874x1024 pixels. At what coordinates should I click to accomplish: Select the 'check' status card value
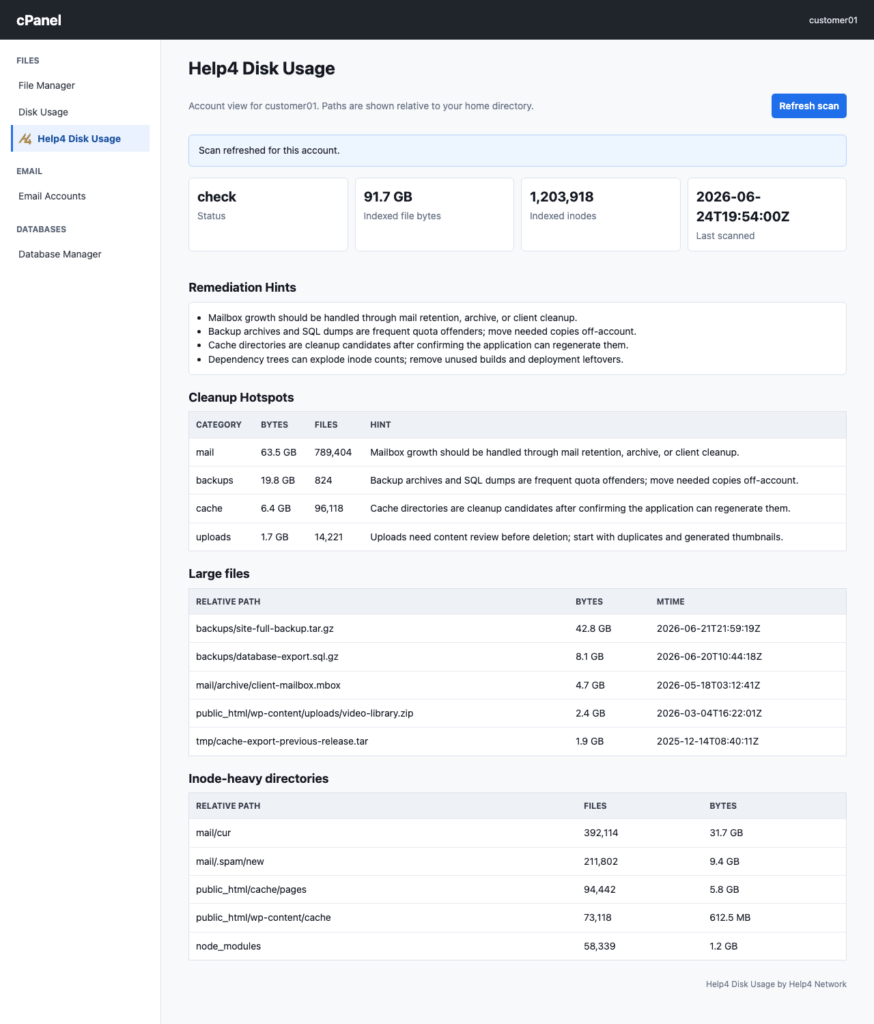217,197
